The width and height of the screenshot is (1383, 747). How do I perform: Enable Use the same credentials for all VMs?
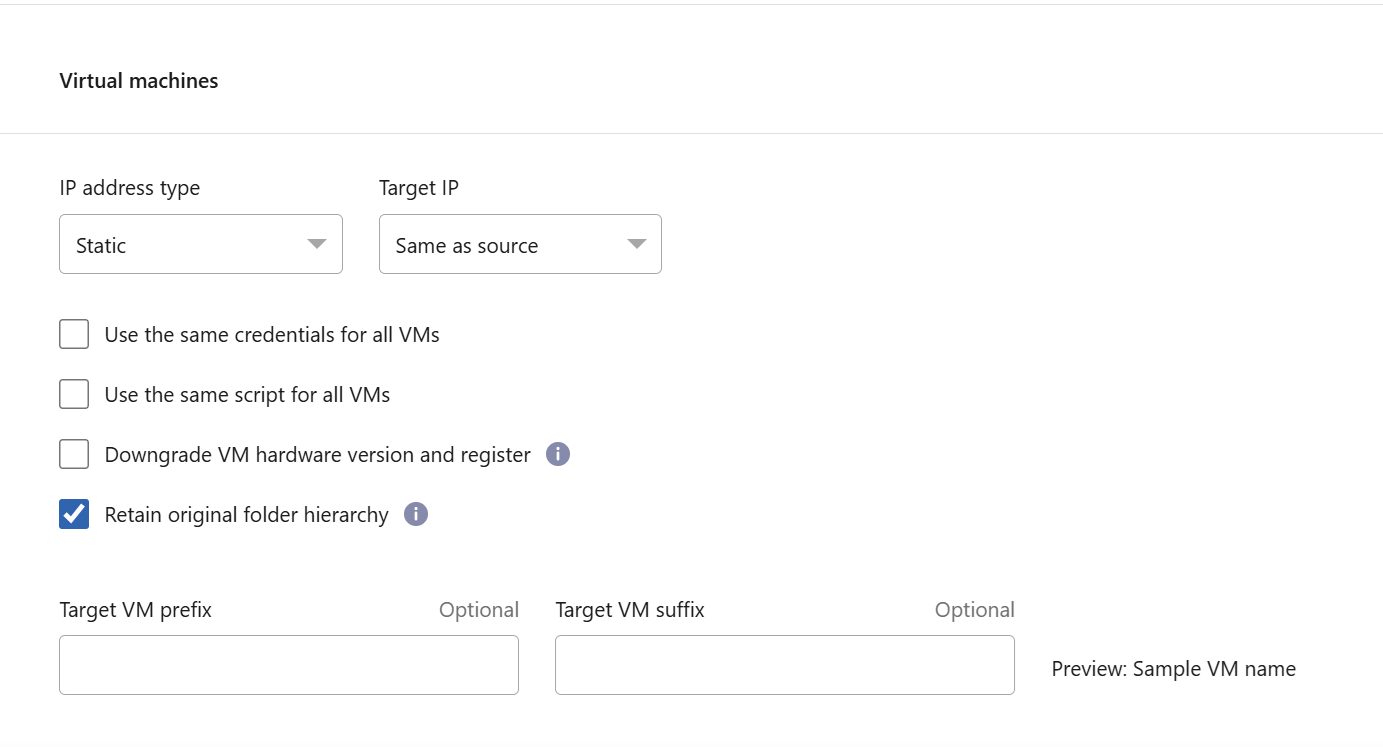coord(74,335)
